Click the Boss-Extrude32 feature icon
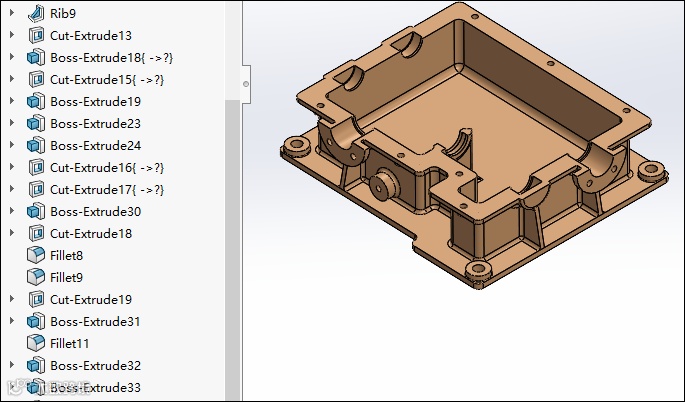The width and height of the screenshot is (685, 402). click(36, 365)
